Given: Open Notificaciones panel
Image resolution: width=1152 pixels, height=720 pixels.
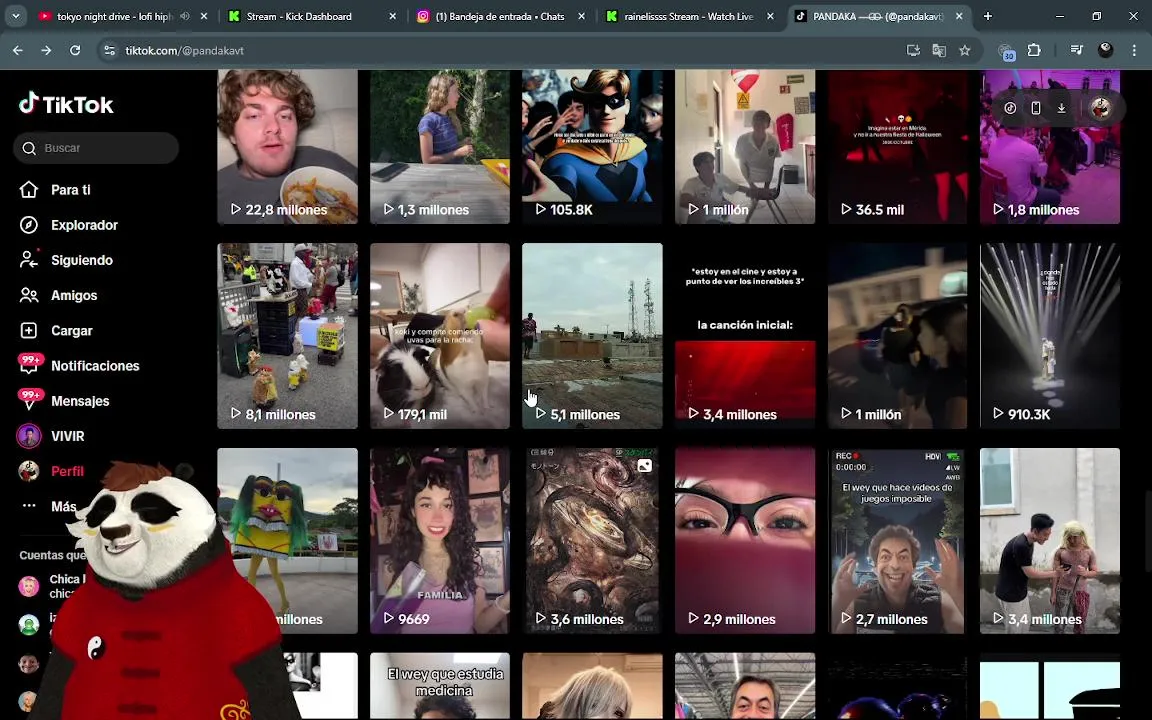Looking at the screenshot, I should (95, 366).
